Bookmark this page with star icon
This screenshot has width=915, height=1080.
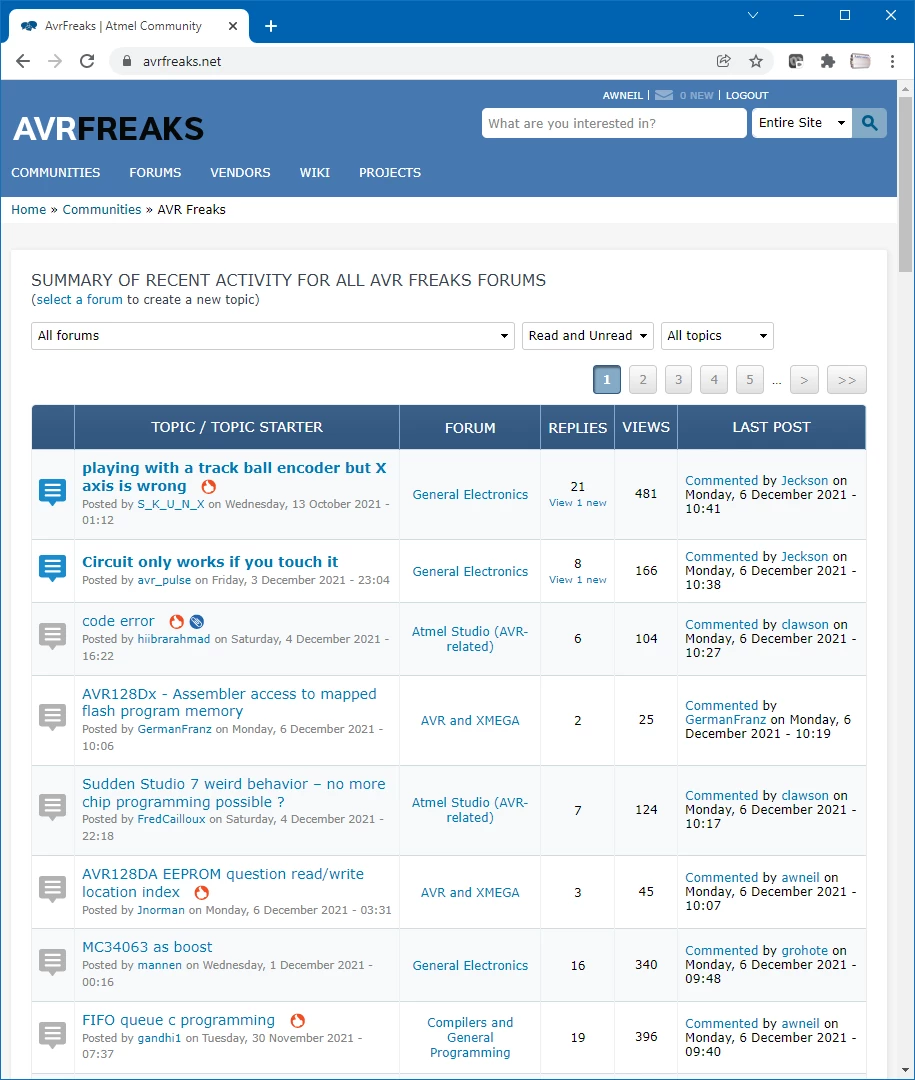[756, 61]
